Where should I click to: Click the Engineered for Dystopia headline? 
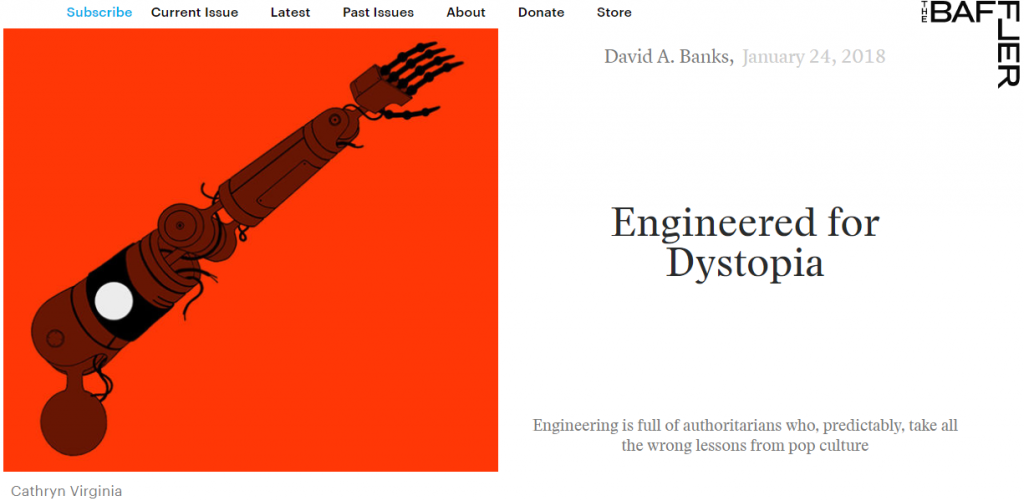(745, 242)
